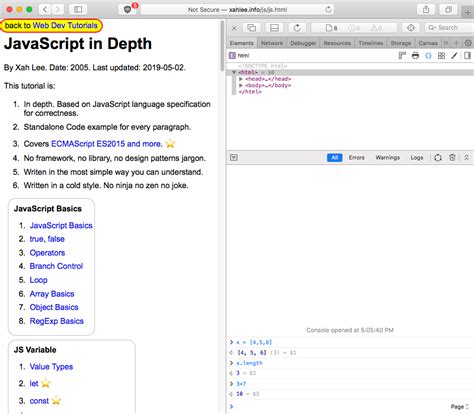Click the print styles printer icon
This screenshot has width=474, height=414.
coord(415,56)
